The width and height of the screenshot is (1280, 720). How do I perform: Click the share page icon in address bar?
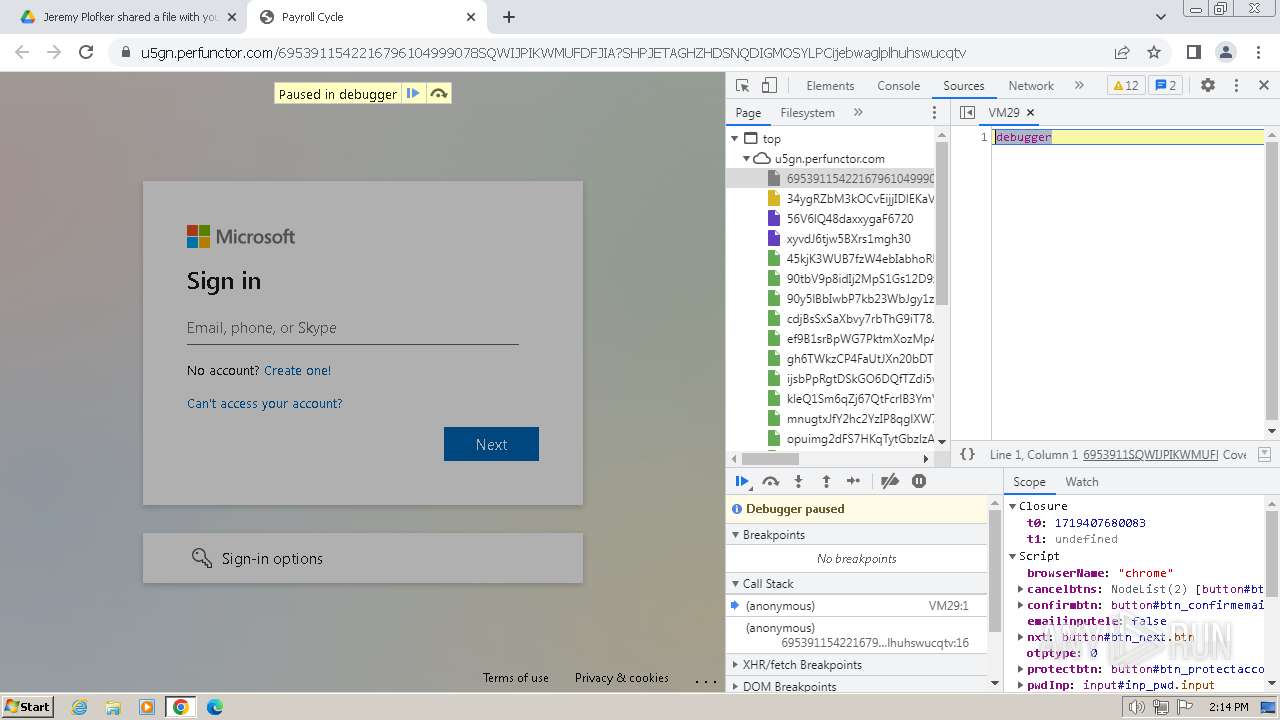click(1122, 52)
